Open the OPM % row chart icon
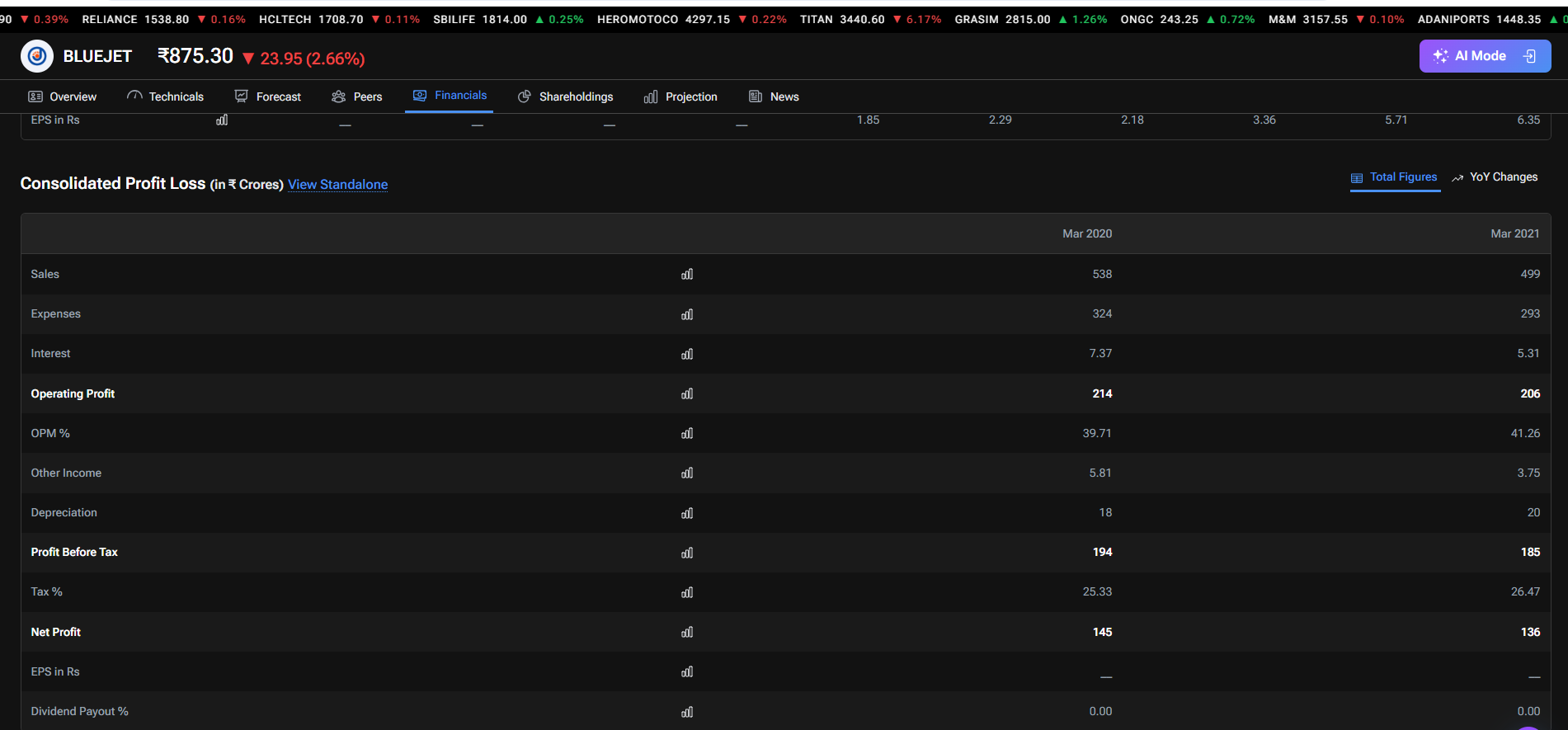The height and width of the screenshot is (730, 1568). [x=687, y=433]
